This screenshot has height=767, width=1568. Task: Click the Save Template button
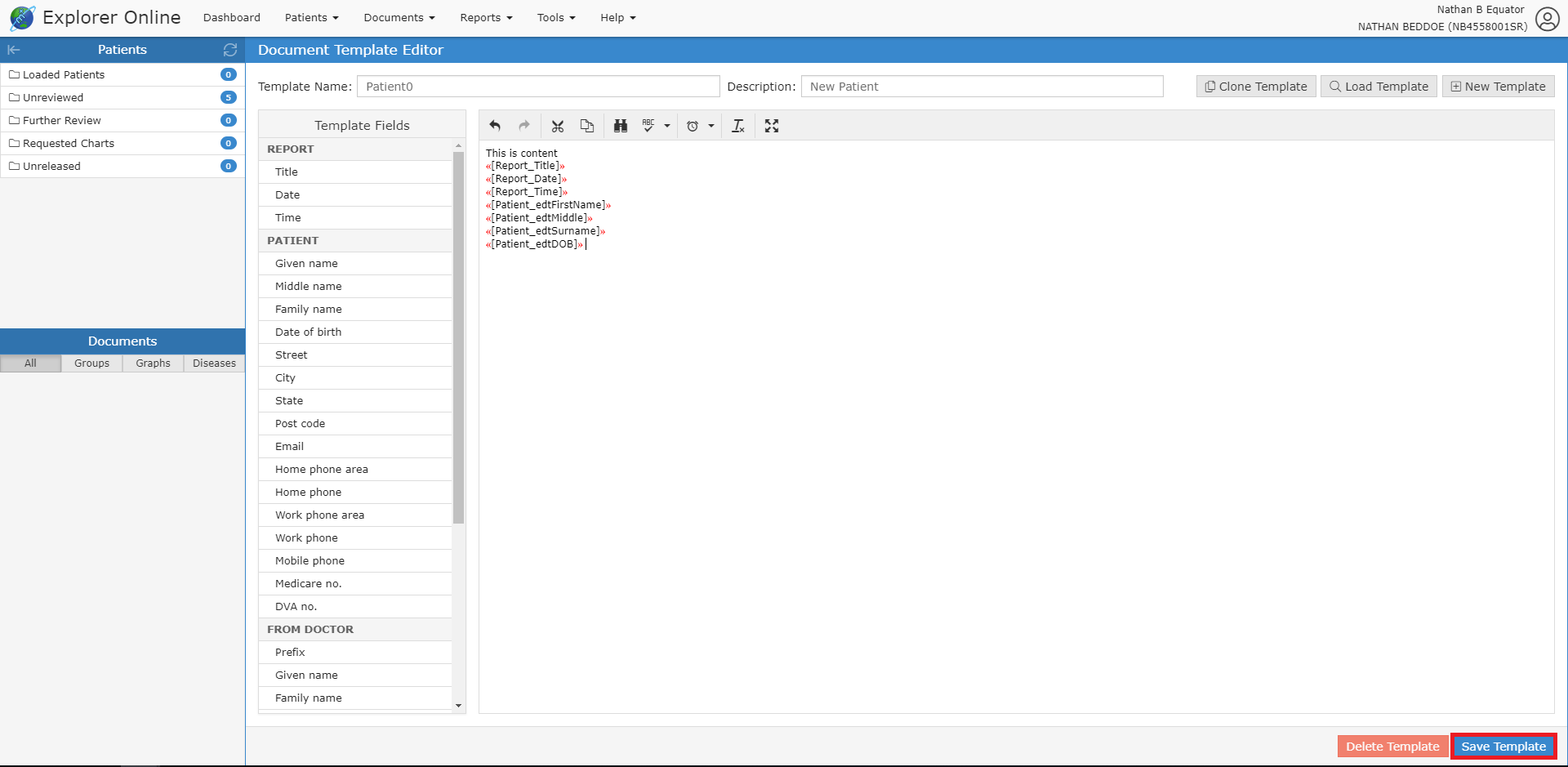pos(1503,747)
